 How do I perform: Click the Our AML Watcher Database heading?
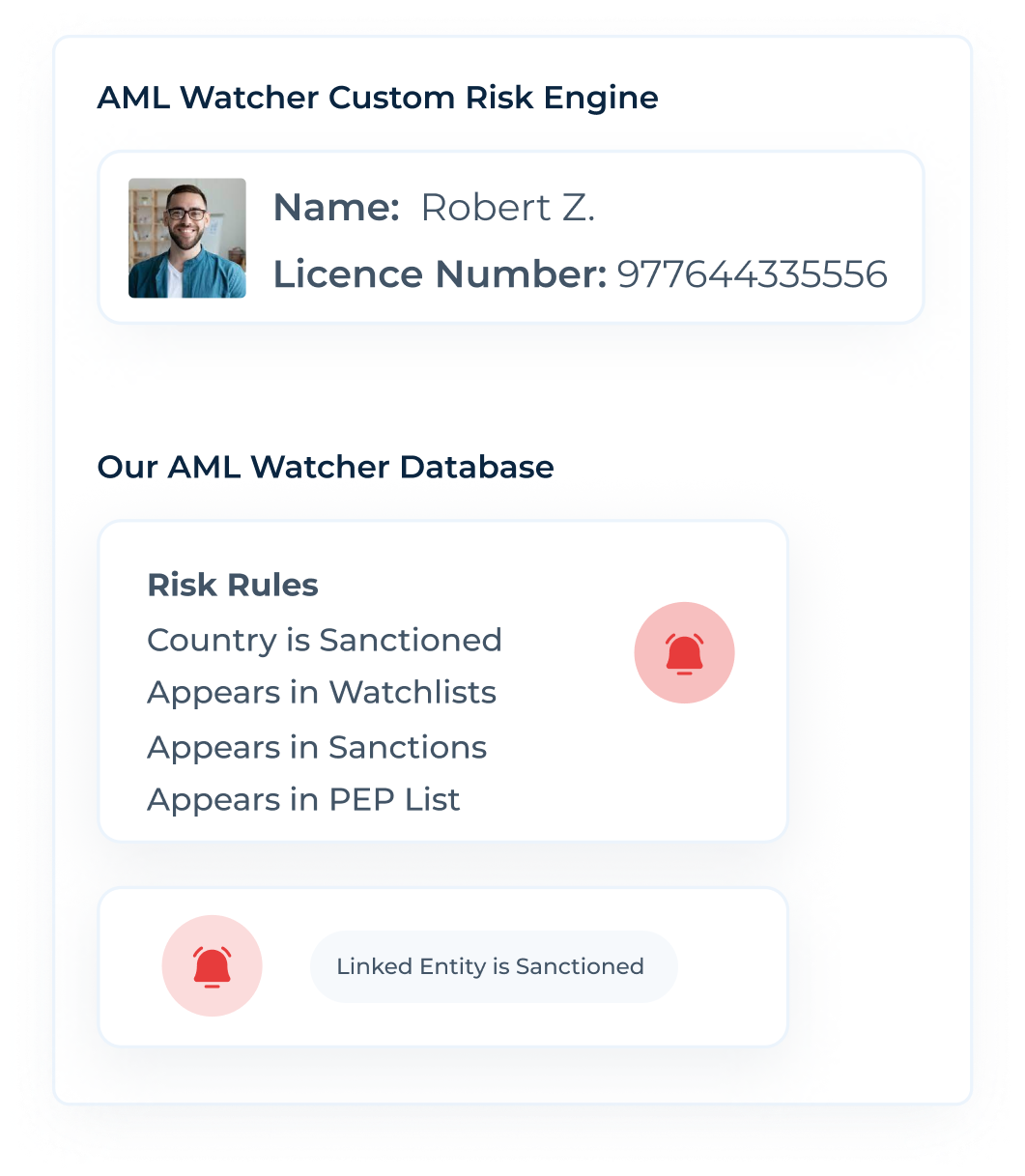pos(325,467)
